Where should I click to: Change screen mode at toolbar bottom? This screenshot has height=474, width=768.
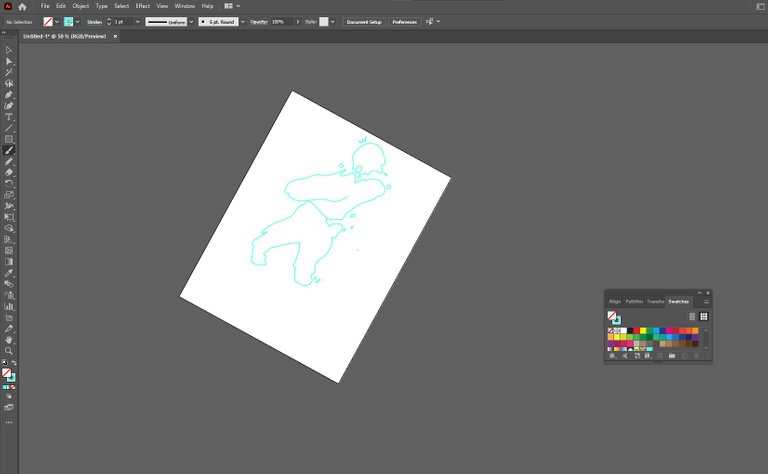[x=9, y=407]
